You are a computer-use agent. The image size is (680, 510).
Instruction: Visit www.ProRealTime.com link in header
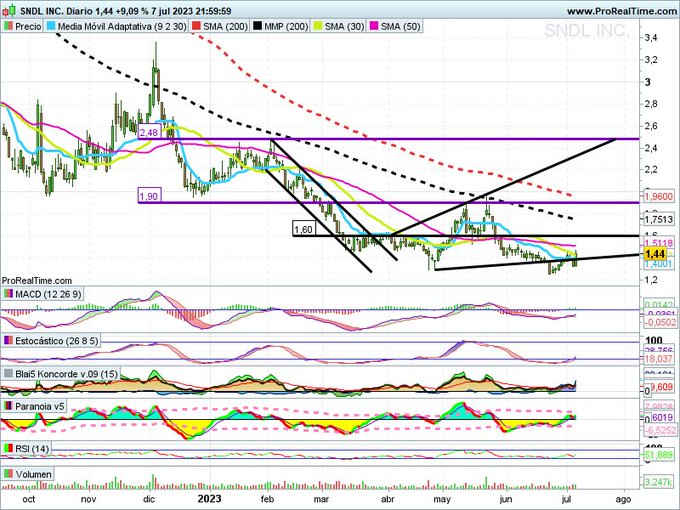(x=621, y=11)
